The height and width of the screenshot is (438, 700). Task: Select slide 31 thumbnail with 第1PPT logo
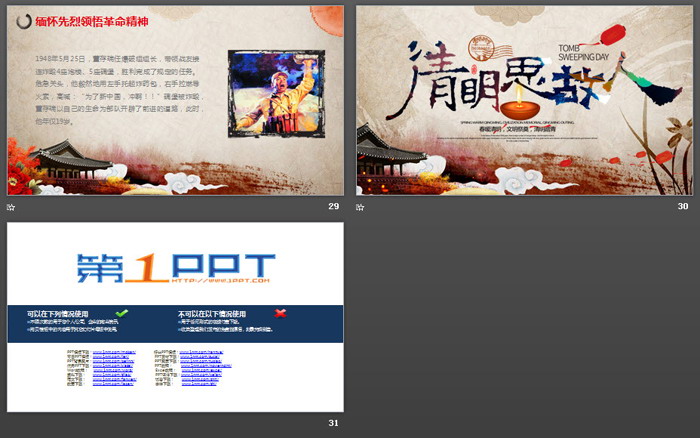(x=175, y=317)
